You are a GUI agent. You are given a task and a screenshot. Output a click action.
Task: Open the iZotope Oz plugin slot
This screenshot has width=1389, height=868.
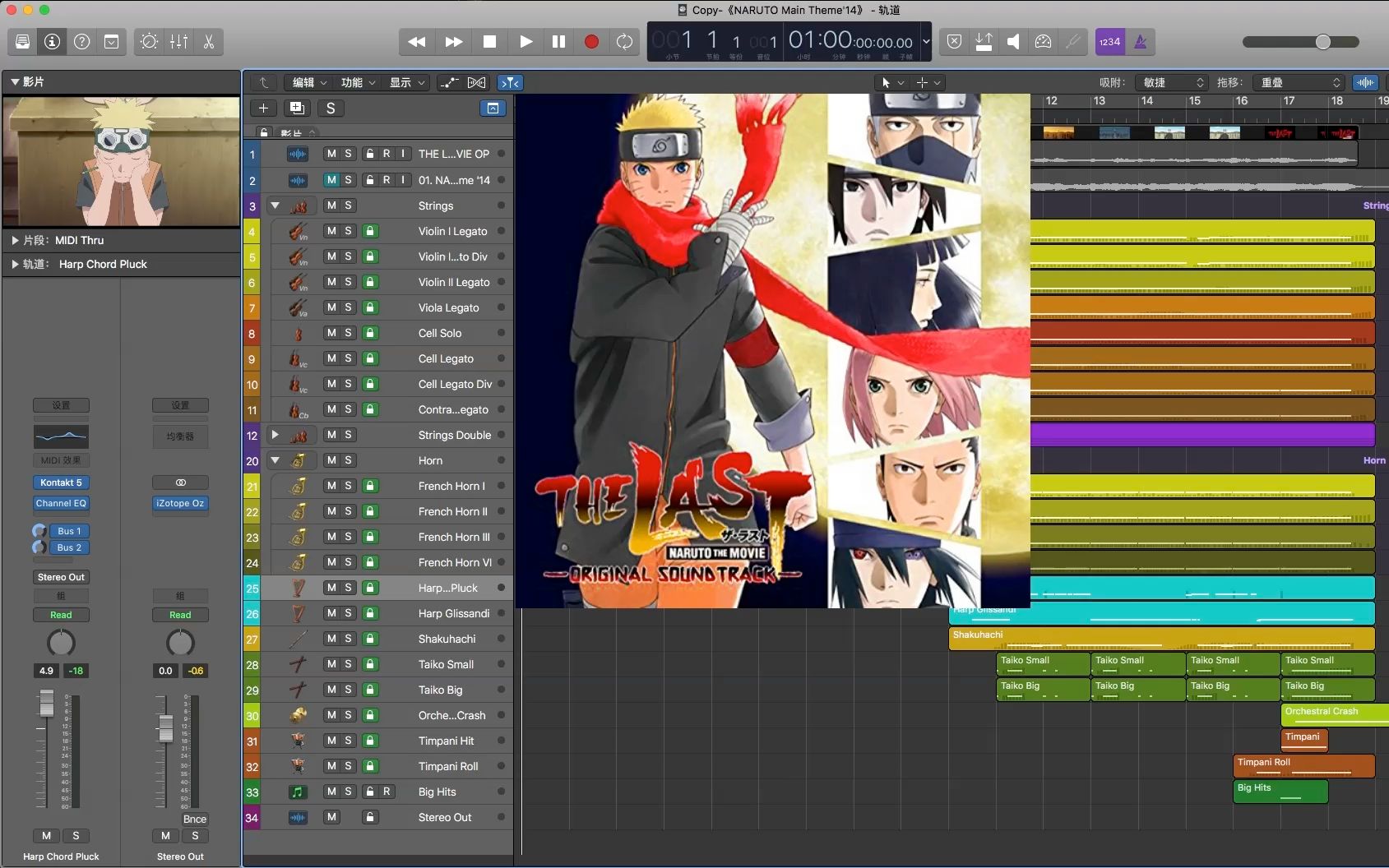tap(180, 503)
